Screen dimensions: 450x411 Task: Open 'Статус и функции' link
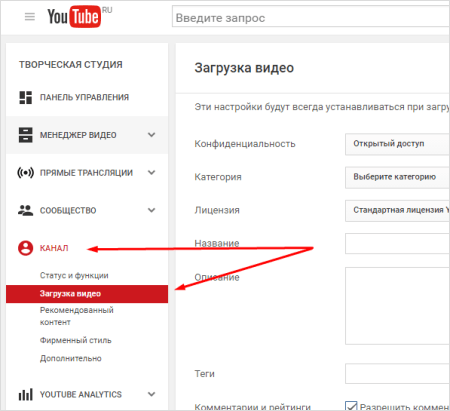[x=74, y=275]
